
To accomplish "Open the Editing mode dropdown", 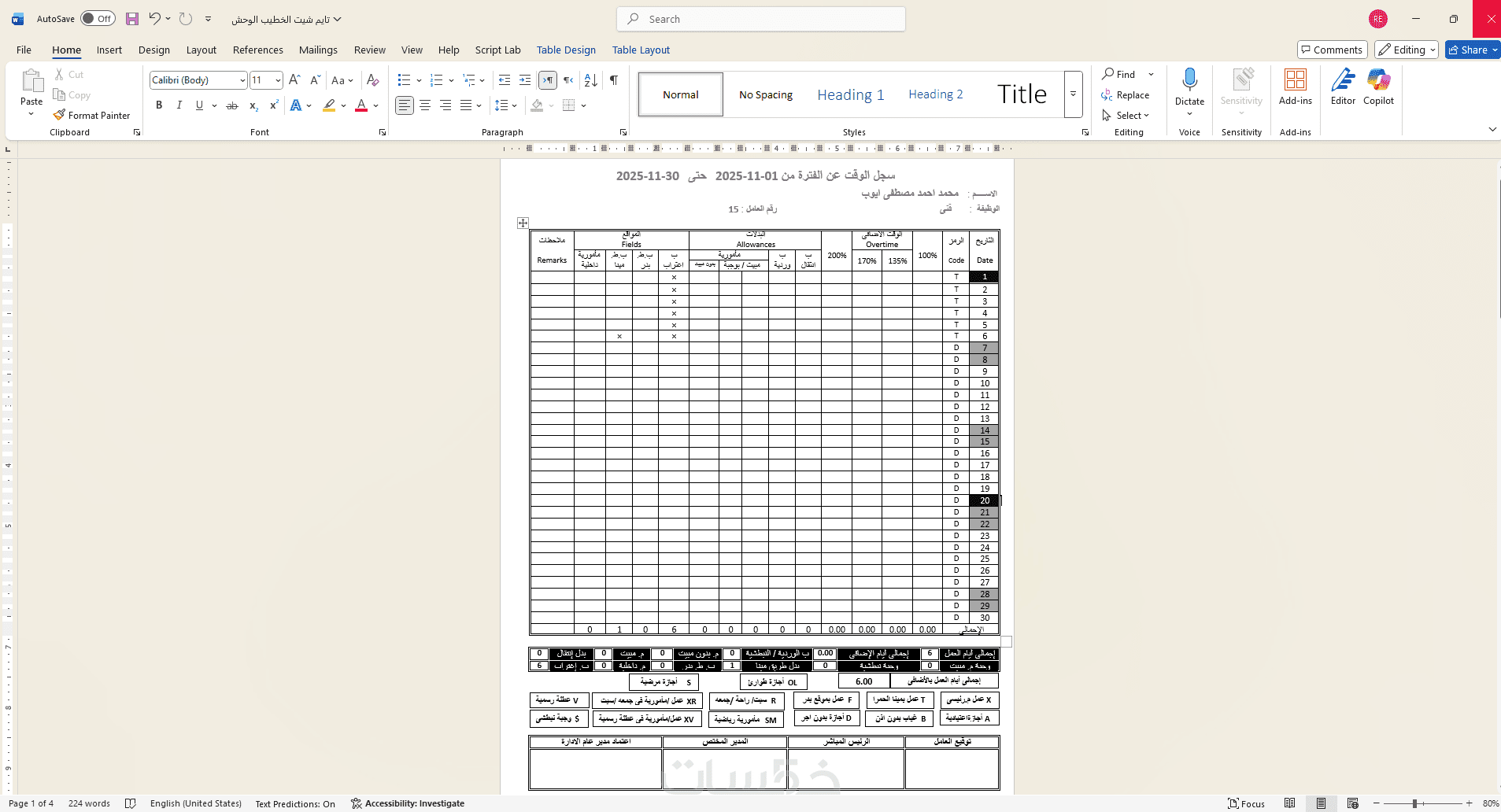I will pos(1407,50).
